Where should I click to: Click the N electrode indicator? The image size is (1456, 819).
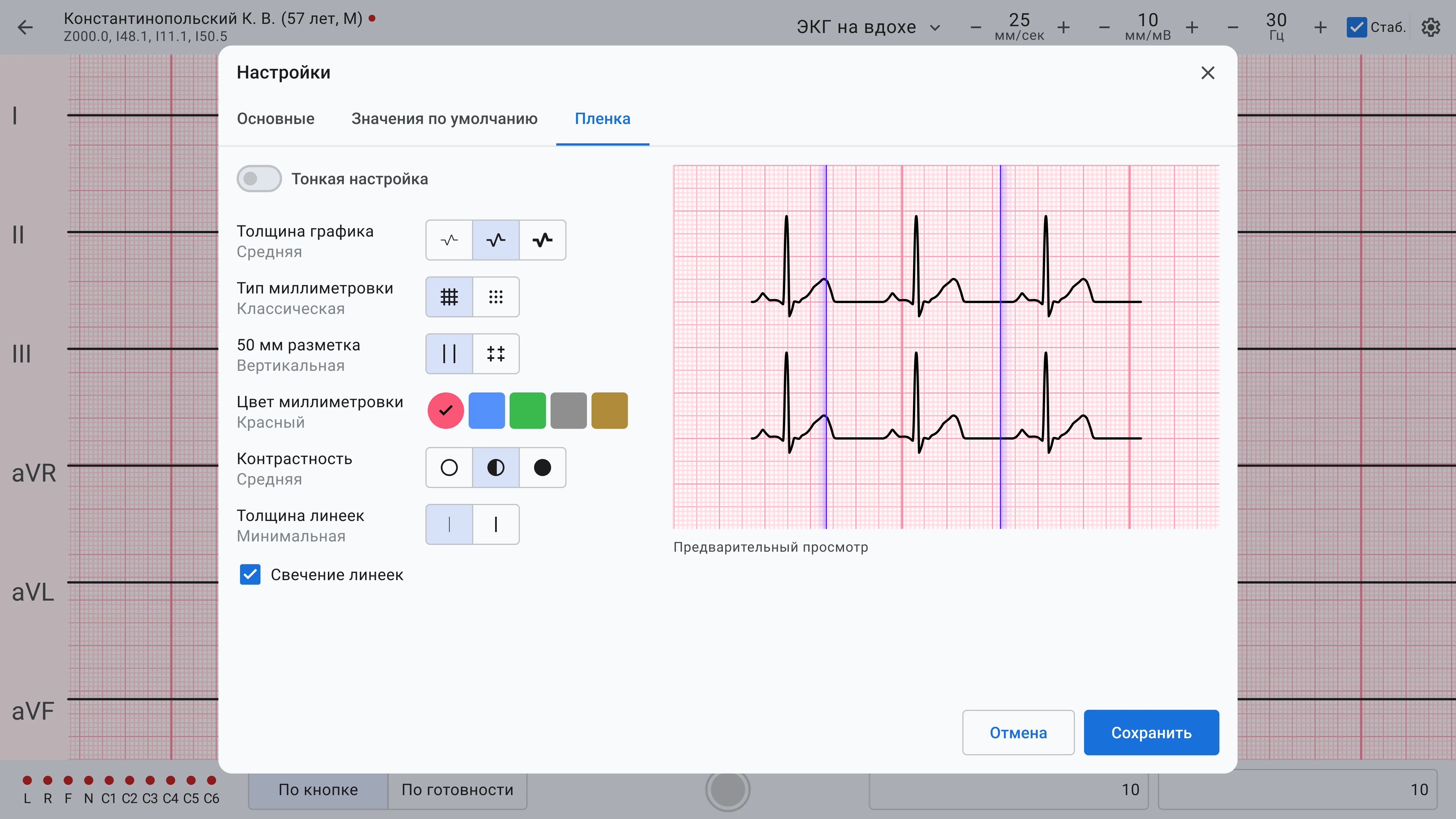coord(89,790)
